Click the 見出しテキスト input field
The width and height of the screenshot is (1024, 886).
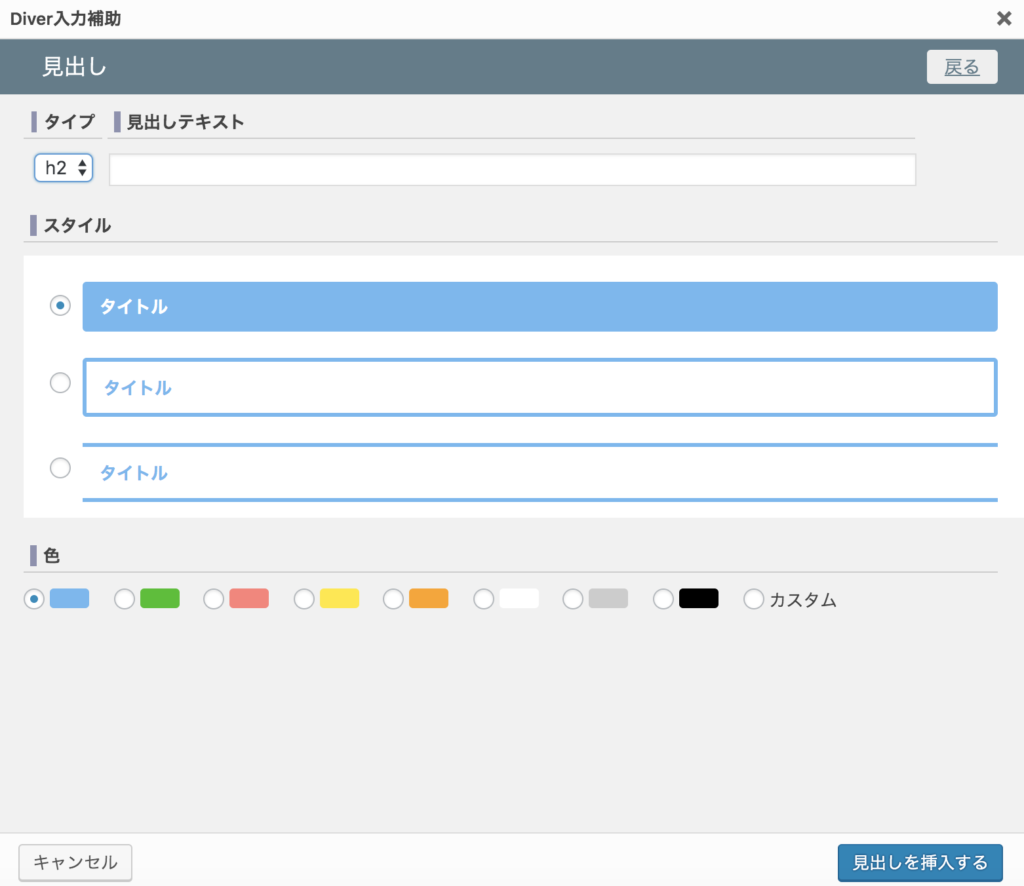(x=512, y=170)
